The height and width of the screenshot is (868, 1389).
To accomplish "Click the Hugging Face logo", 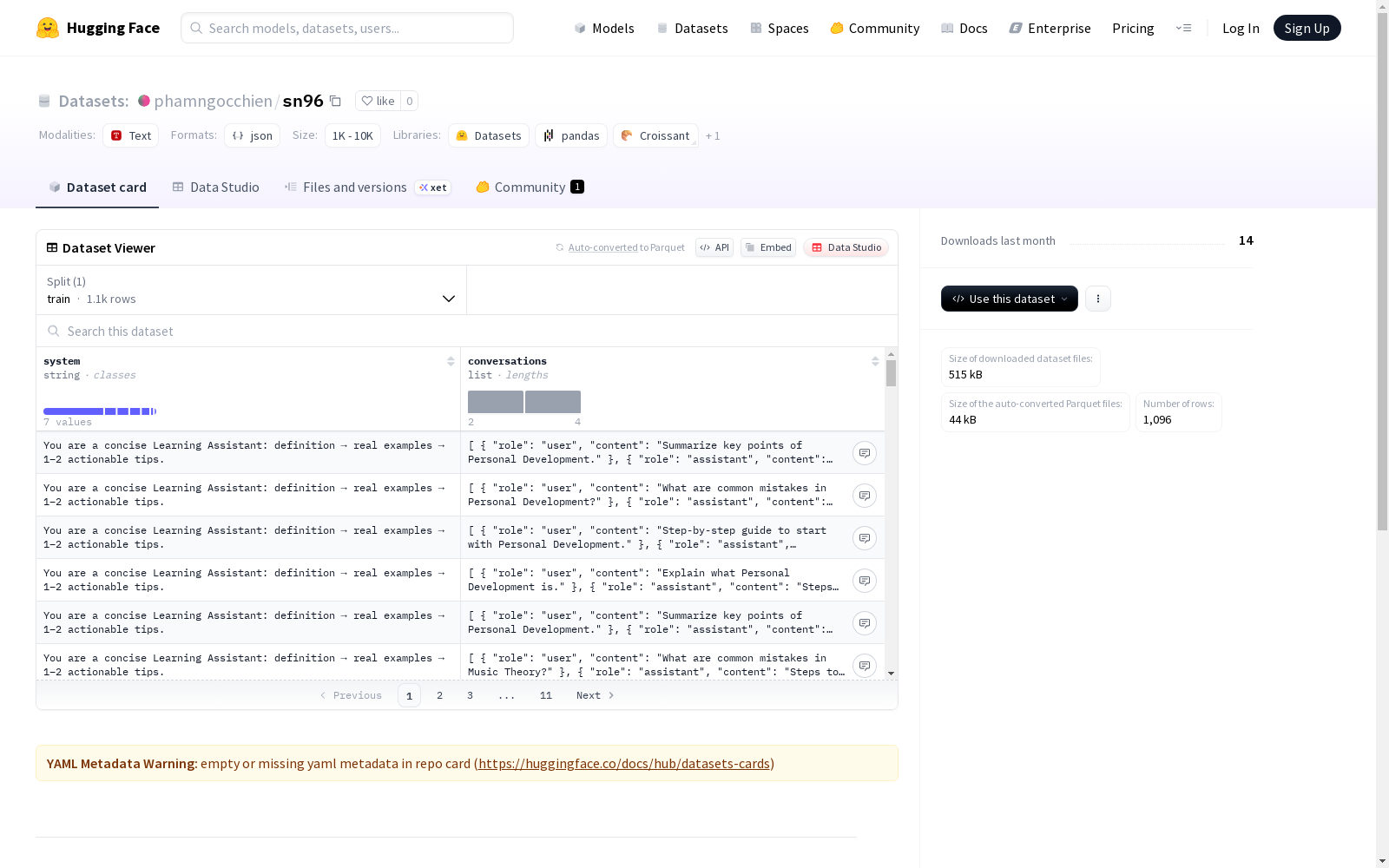I will tap(97, 28).
